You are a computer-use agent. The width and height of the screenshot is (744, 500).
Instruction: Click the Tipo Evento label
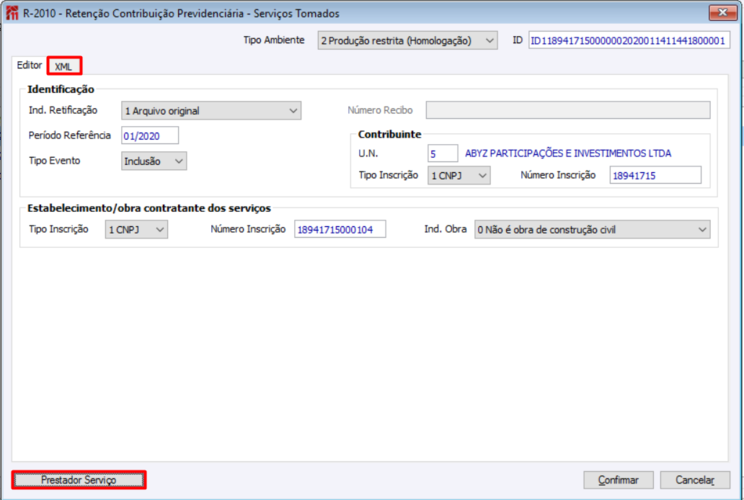tap(55, 160)
